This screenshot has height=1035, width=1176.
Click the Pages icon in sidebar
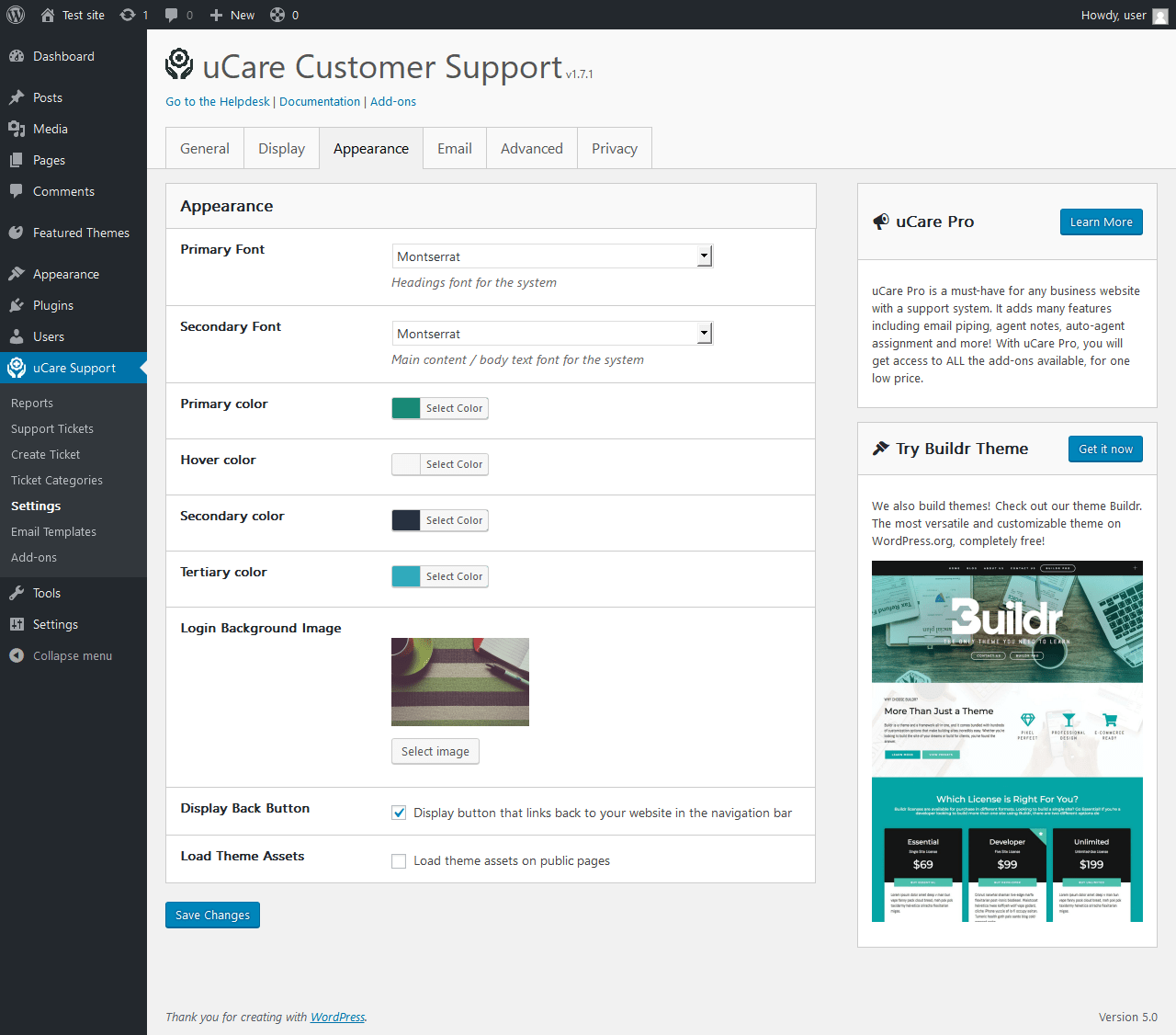coord(17,160)
